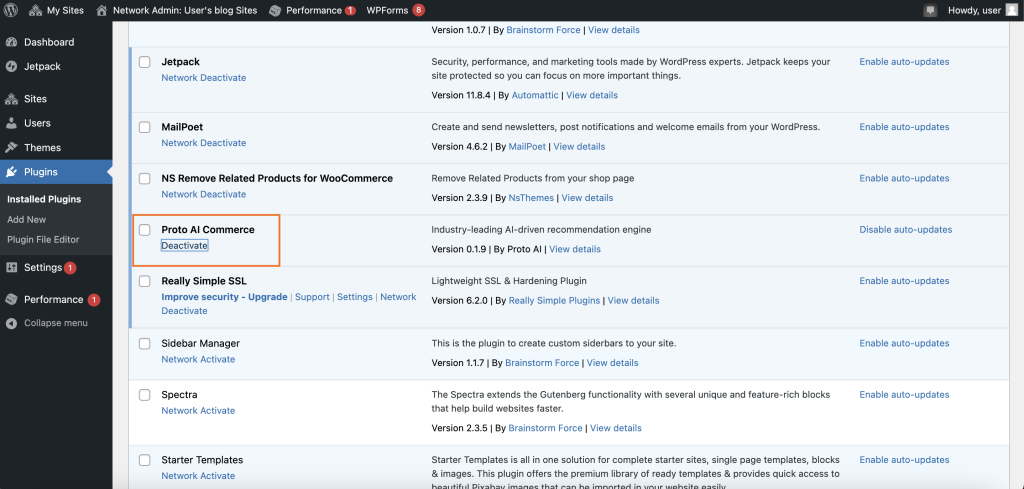Open Network Admin: User's blog Sites
The height and width of the screenshot is (489, 1024).
pos(176,10)
